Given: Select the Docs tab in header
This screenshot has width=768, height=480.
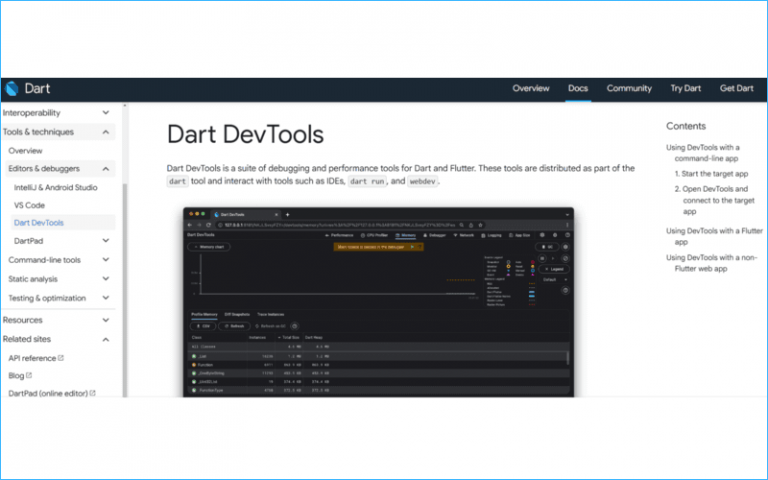Looking at the screenshot, I should tap(577, 89).
